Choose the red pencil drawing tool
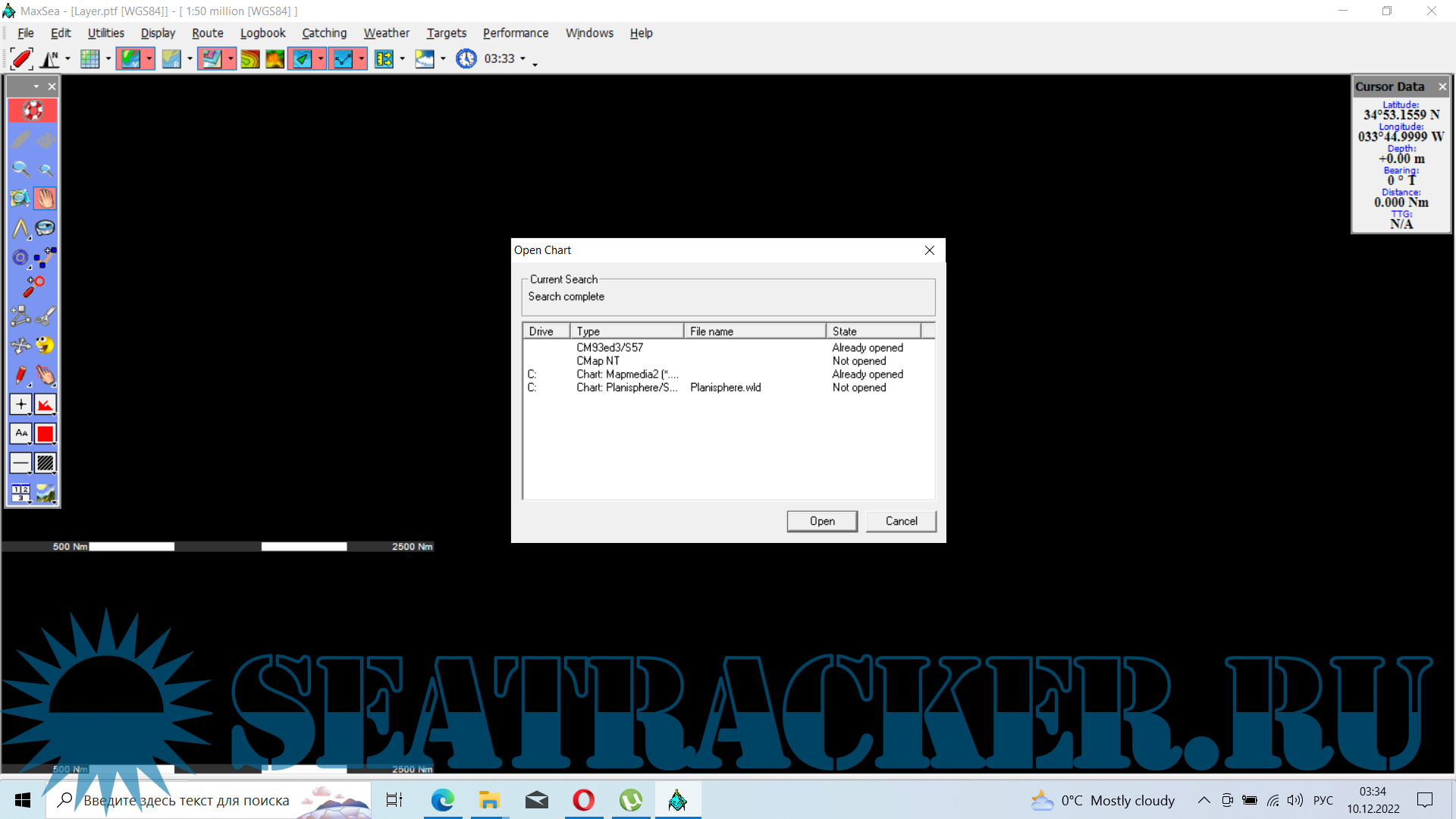 tap(20, 375)
